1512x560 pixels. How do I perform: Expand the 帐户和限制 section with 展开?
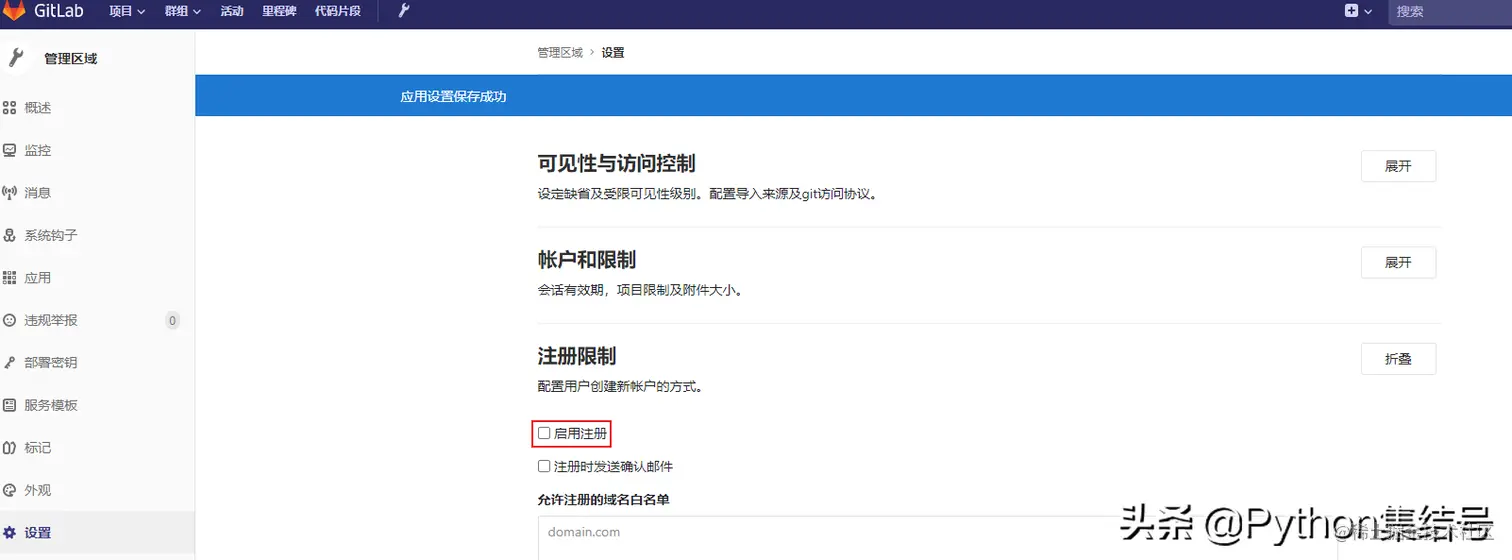click(x=1398, y=262)
